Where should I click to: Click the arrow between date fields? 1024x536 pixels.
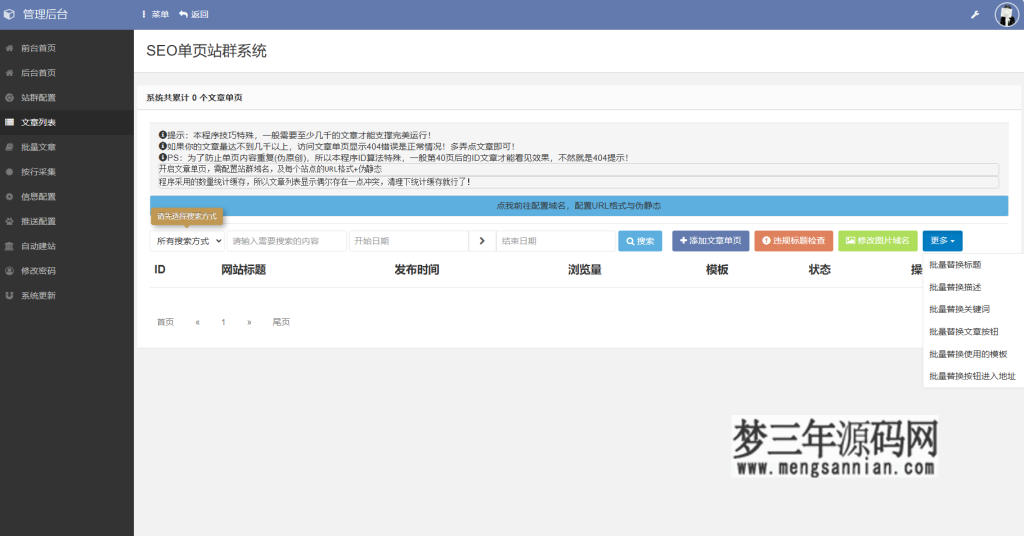[x=482, y=241]
